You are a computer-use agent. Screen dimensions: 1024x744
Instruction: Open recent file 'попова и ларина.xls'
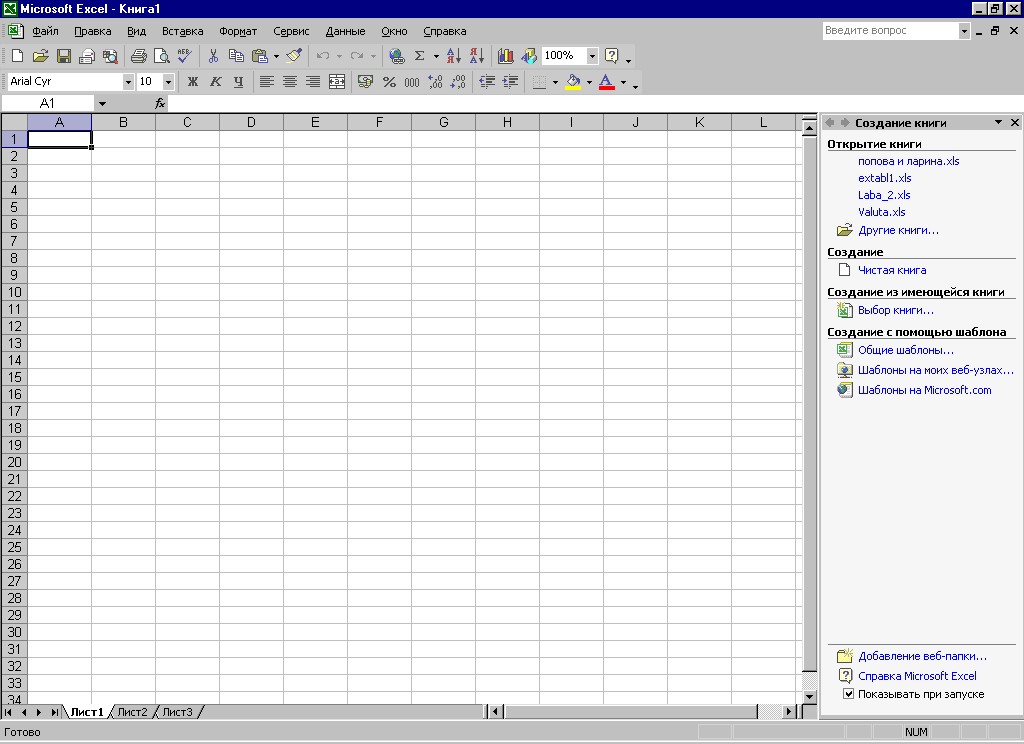pyautogui.click(x=908, y=161)
